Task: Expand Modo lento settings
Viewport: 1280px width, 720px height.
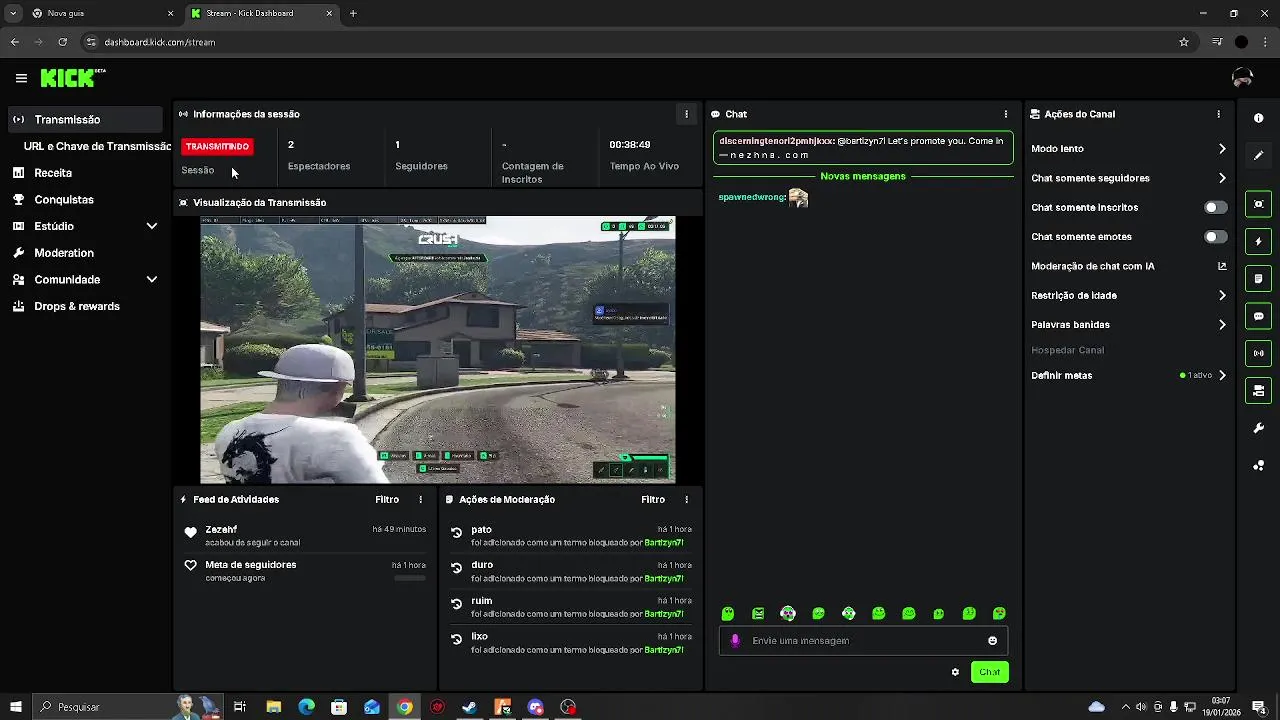Action: click(x=1222, y=149)
